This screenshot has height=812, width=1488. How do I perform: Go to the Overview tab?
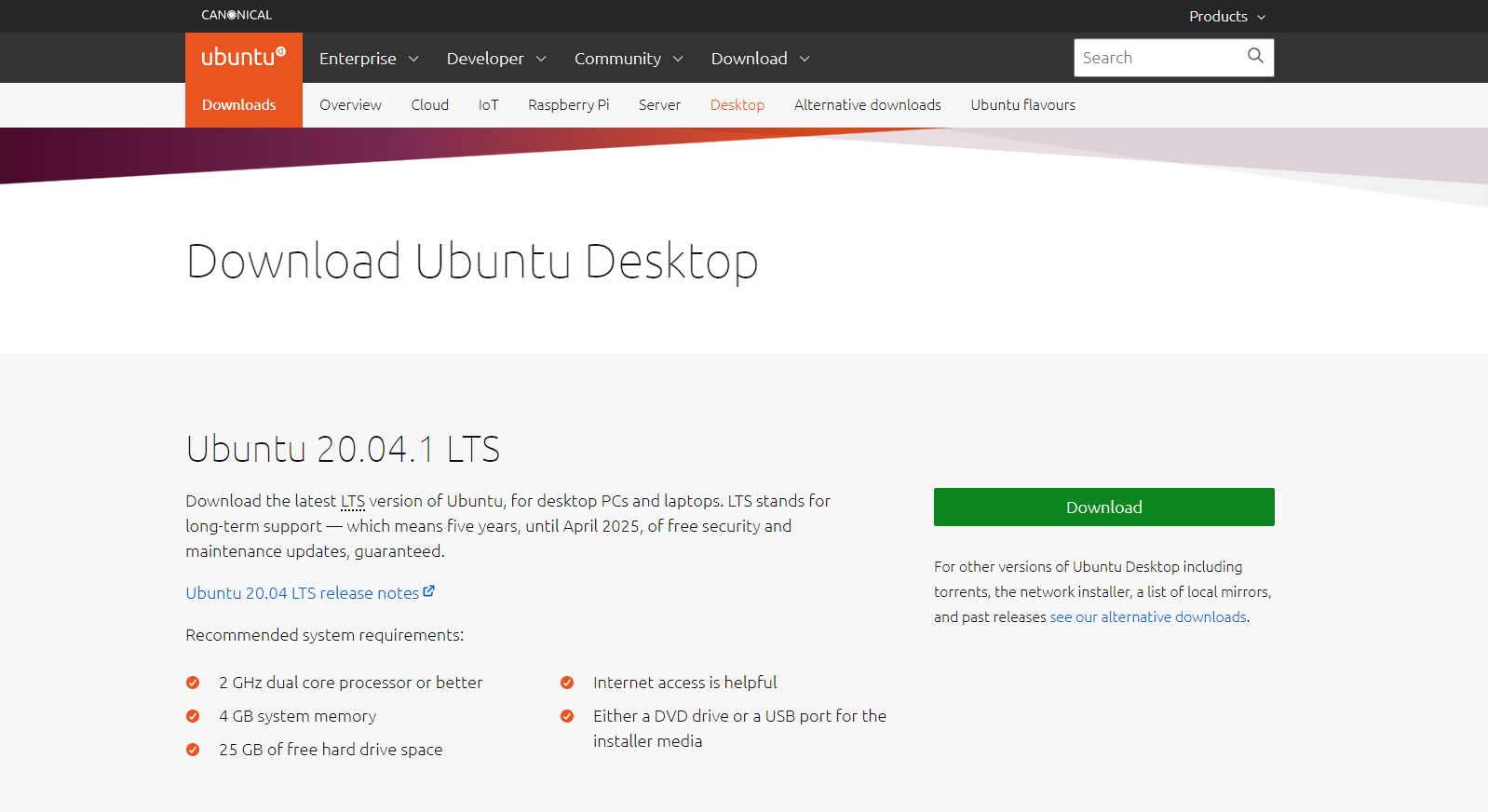[x=350, y=104]
